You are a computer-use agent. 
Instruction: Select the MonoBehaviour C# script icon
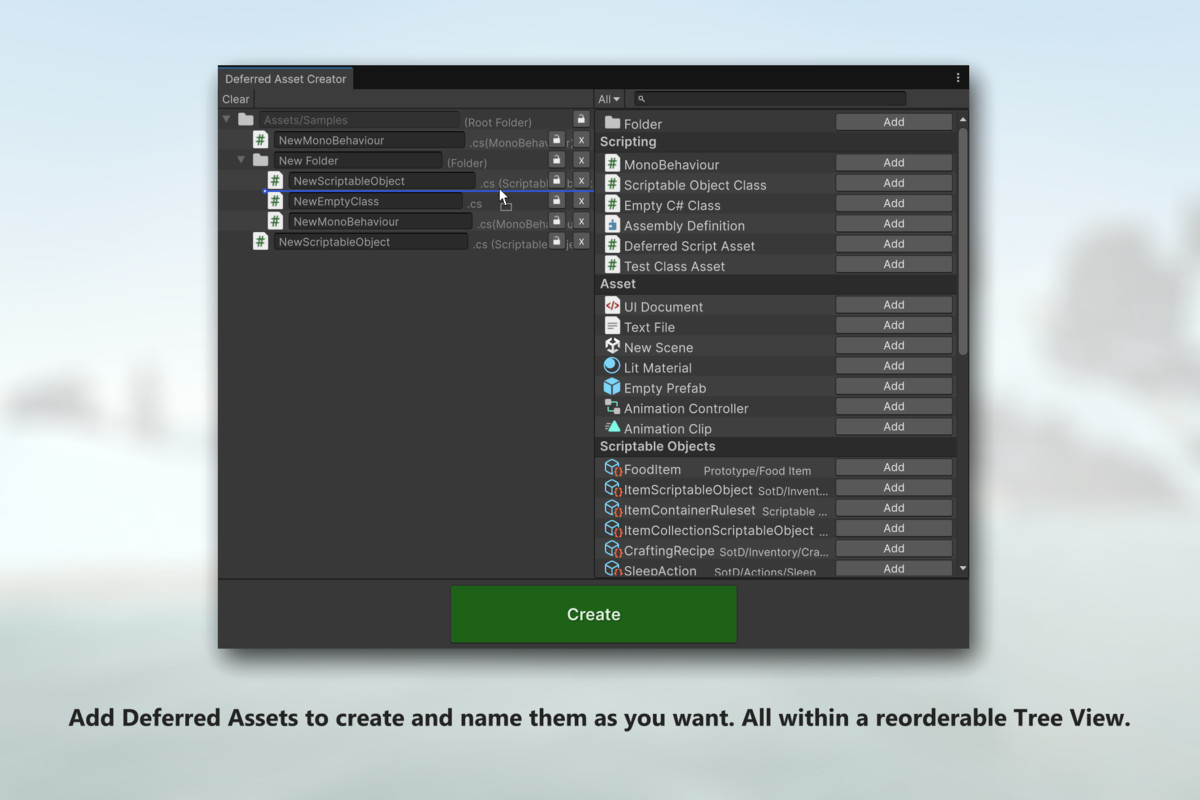tap(611, 162)
